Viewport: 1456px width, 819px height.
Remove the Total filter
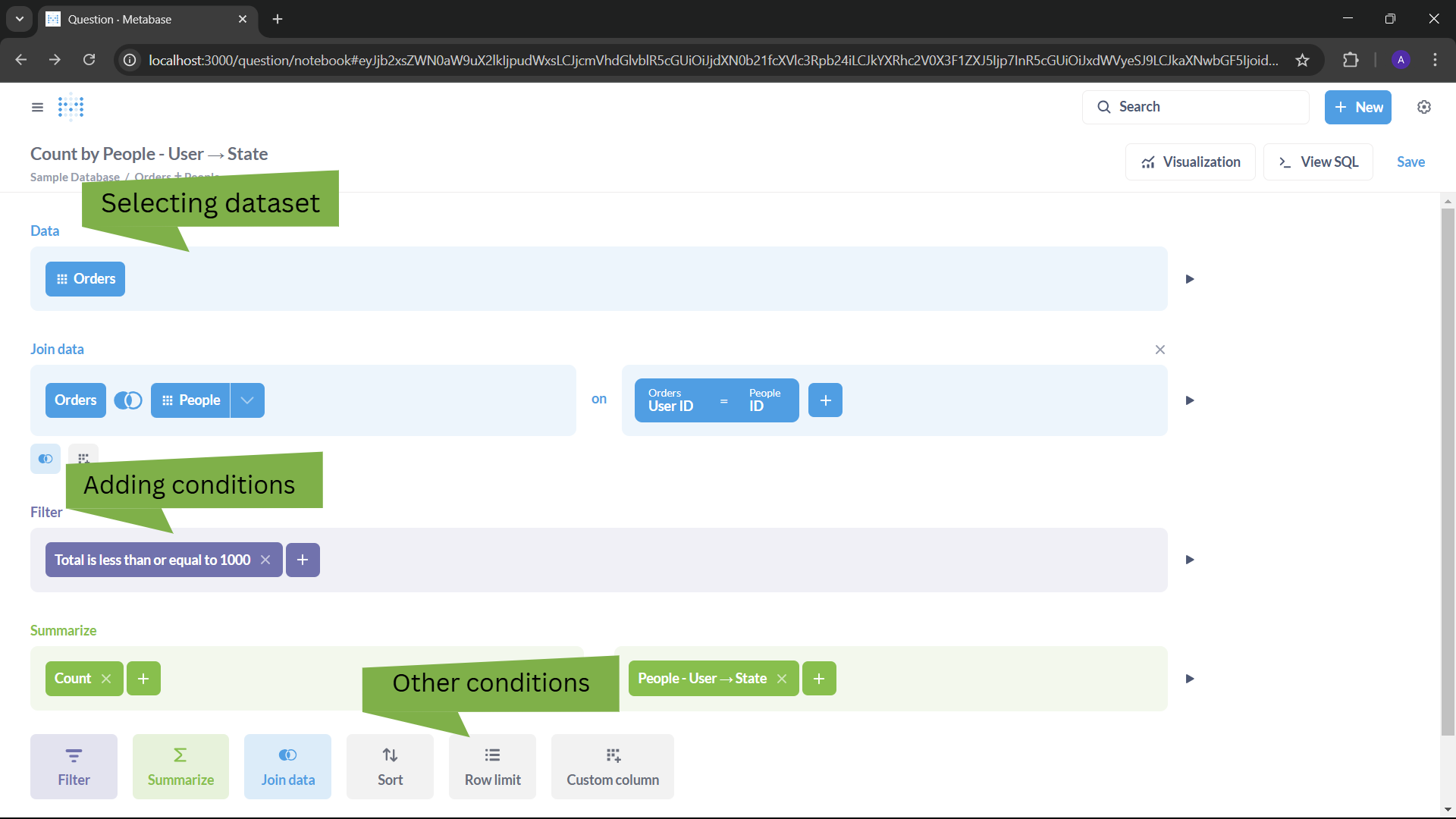coord(265,560)
